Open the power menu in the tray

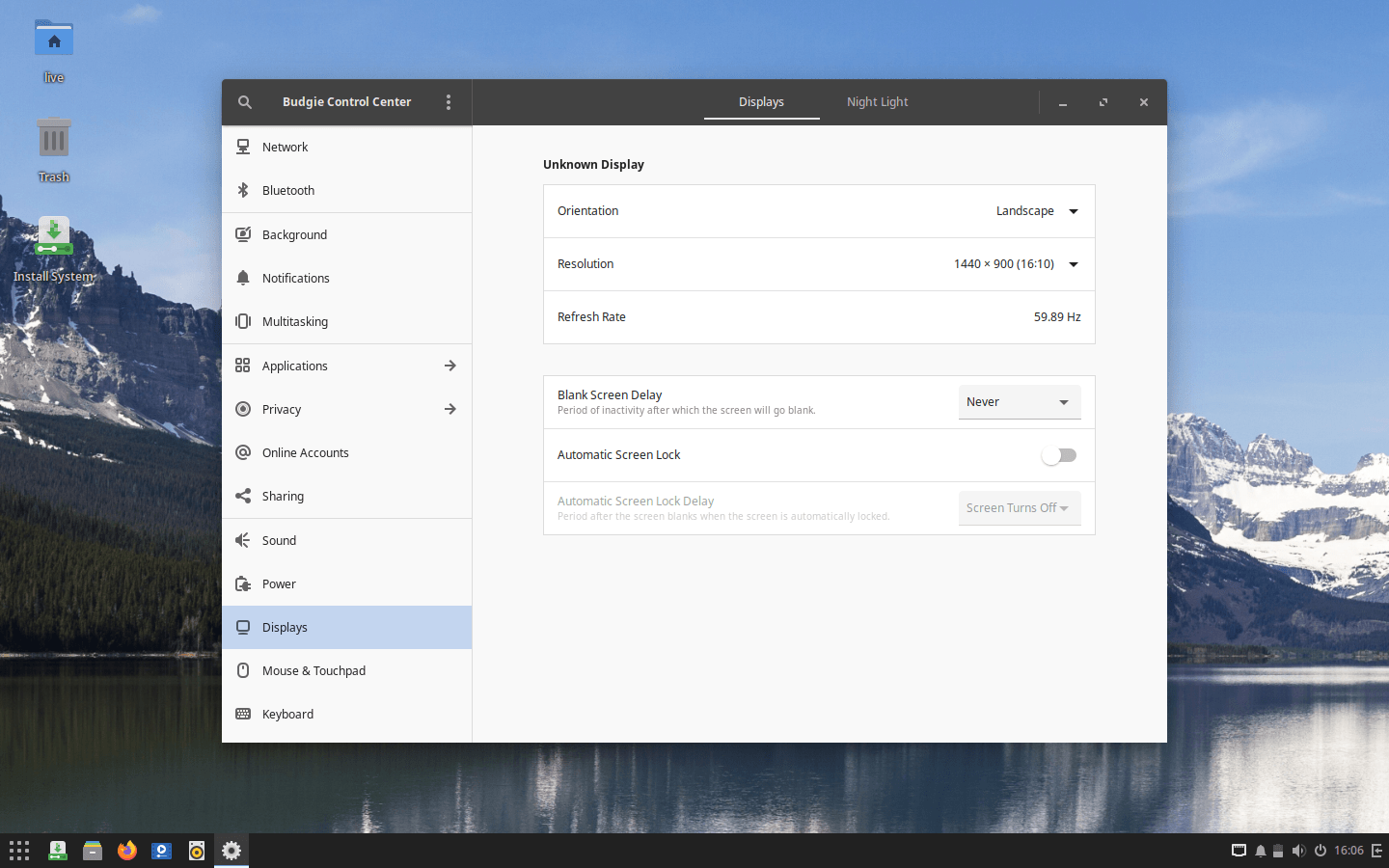[1321, 851]
